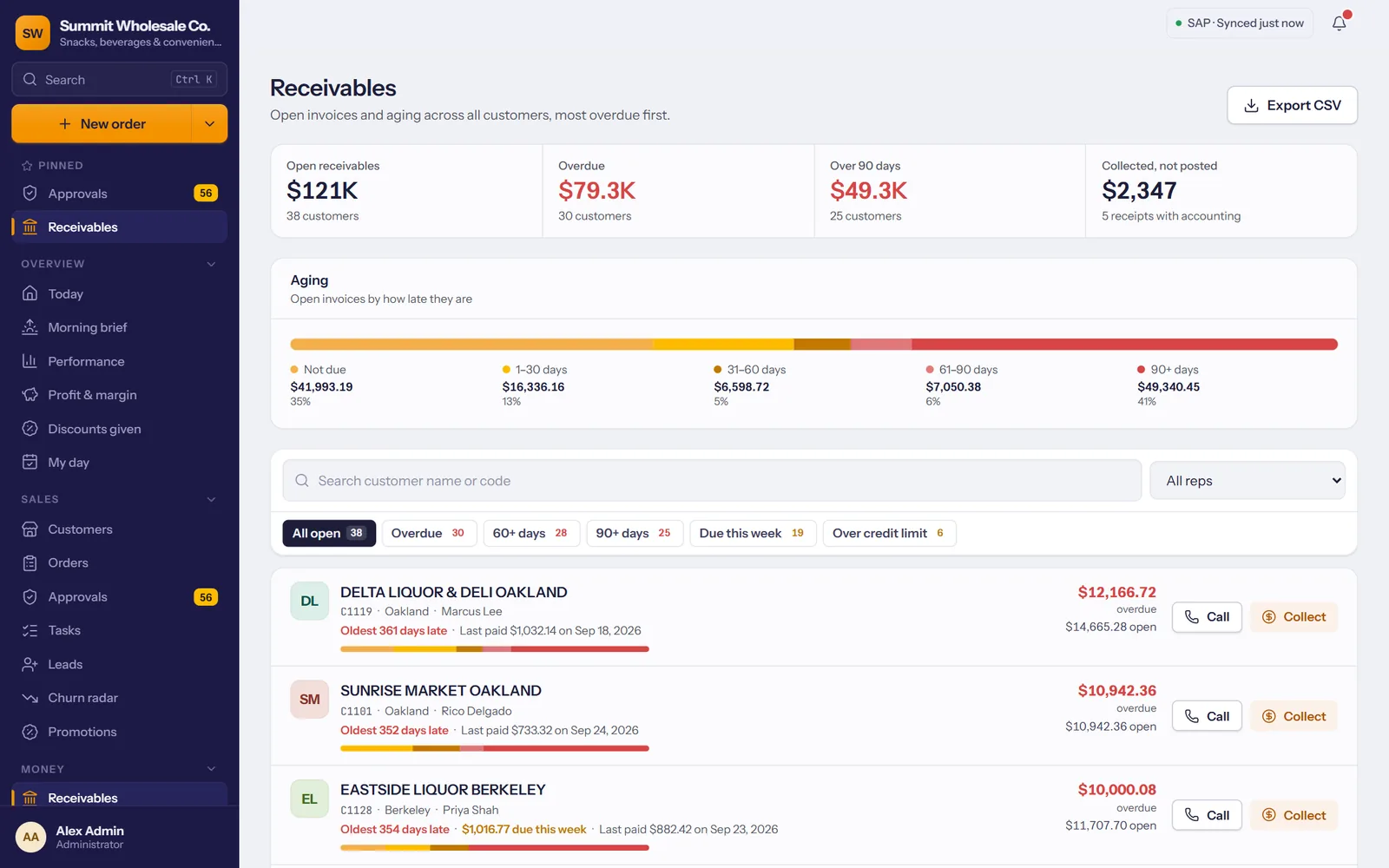Click Search customer name or code field
The image size is (1389, 868).
click(x=712, y=481)
